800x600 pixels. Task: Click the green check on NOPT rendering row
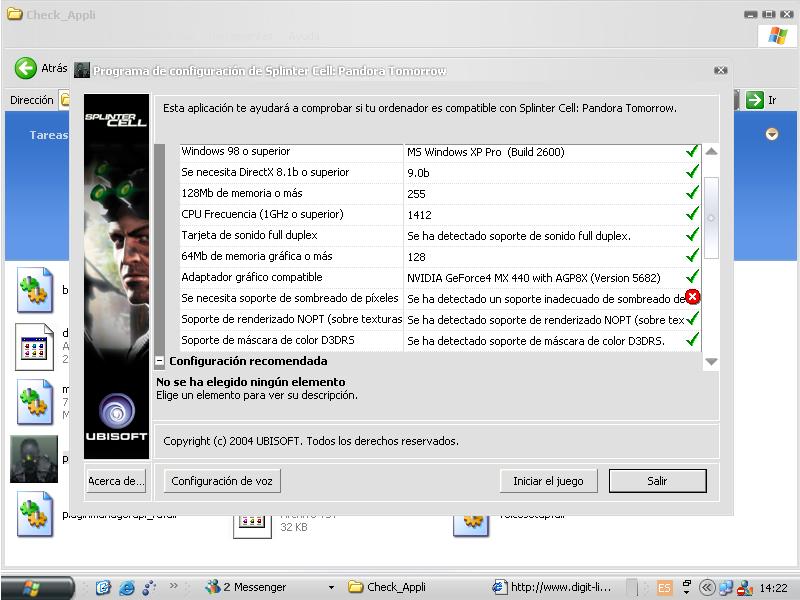(x=692, y=318)
